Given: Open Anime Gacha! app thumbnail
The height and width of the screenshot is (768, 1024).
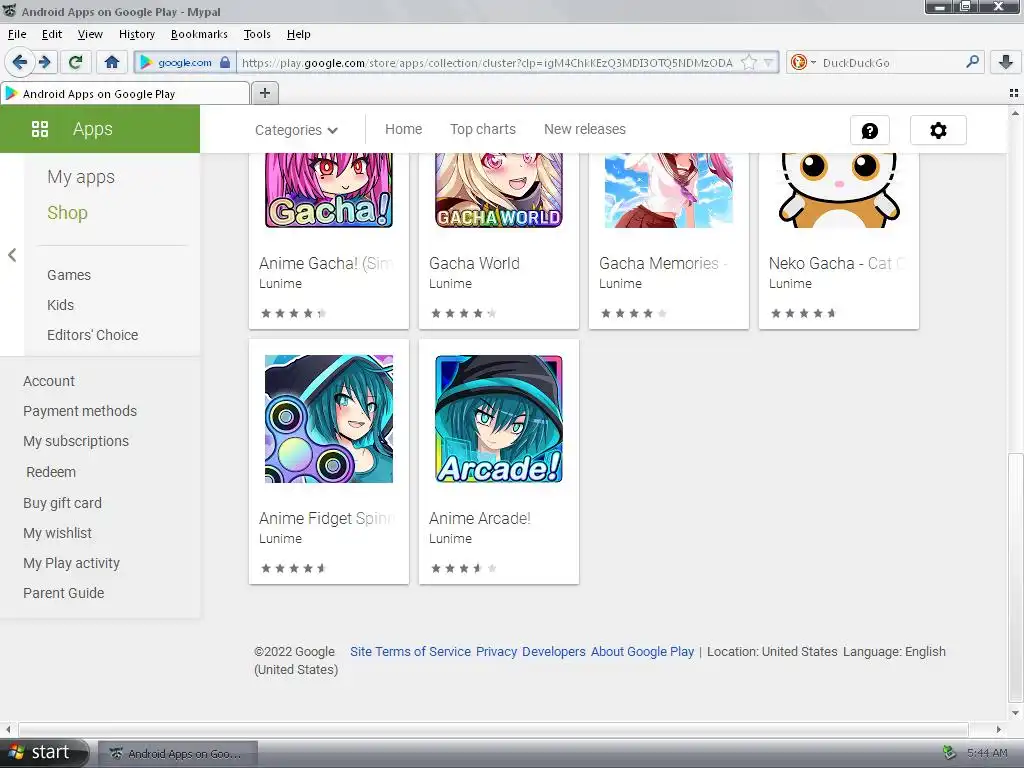Looking at the screenshot, I should 328,190.
